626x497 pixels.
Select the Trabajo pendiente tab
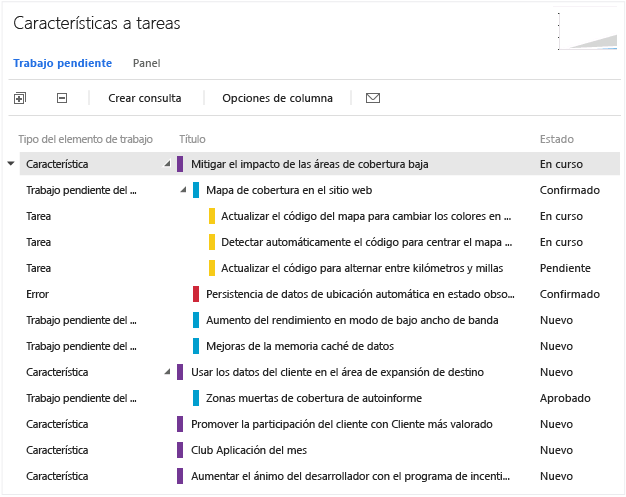[63, 63]
